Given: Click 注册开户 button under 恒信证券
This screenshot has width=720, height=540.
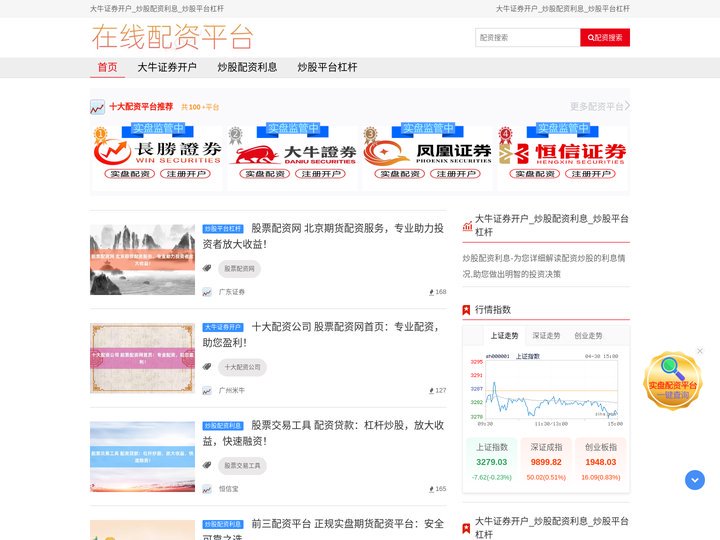Looking at the screenshot, I should pyautogui.click(x=591, y=174).
